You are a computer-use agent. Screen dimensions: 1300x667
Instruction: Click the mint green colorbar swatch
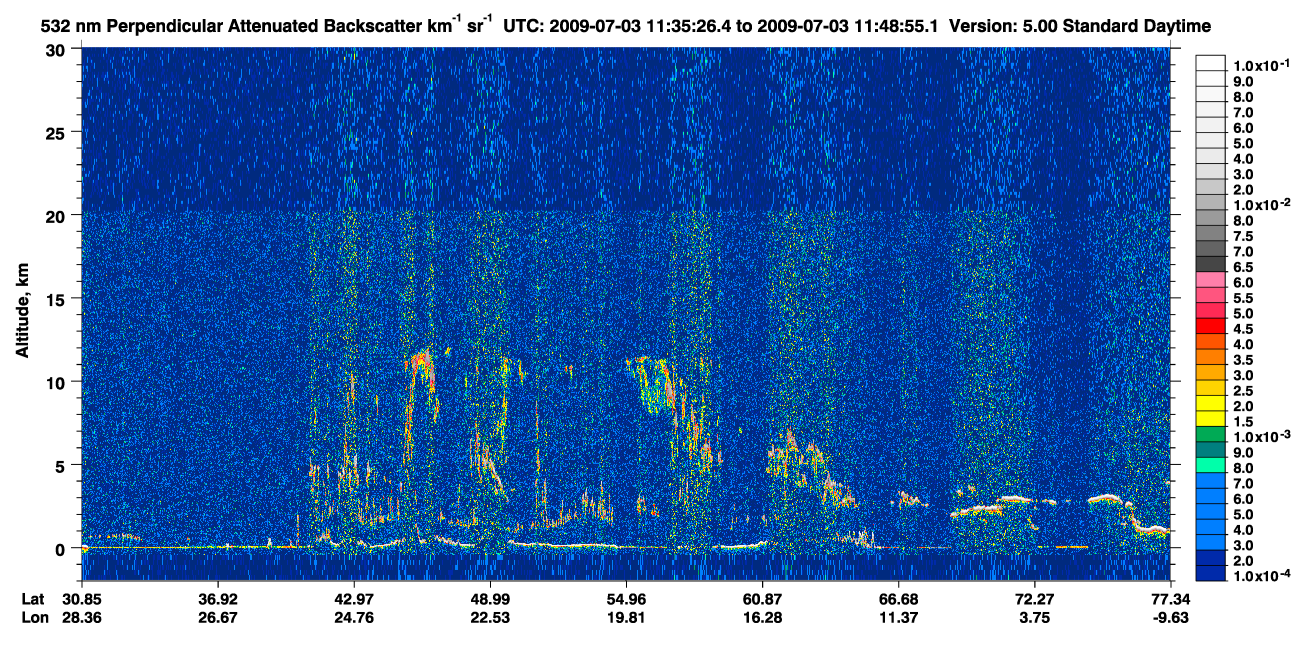[1210, 466]
